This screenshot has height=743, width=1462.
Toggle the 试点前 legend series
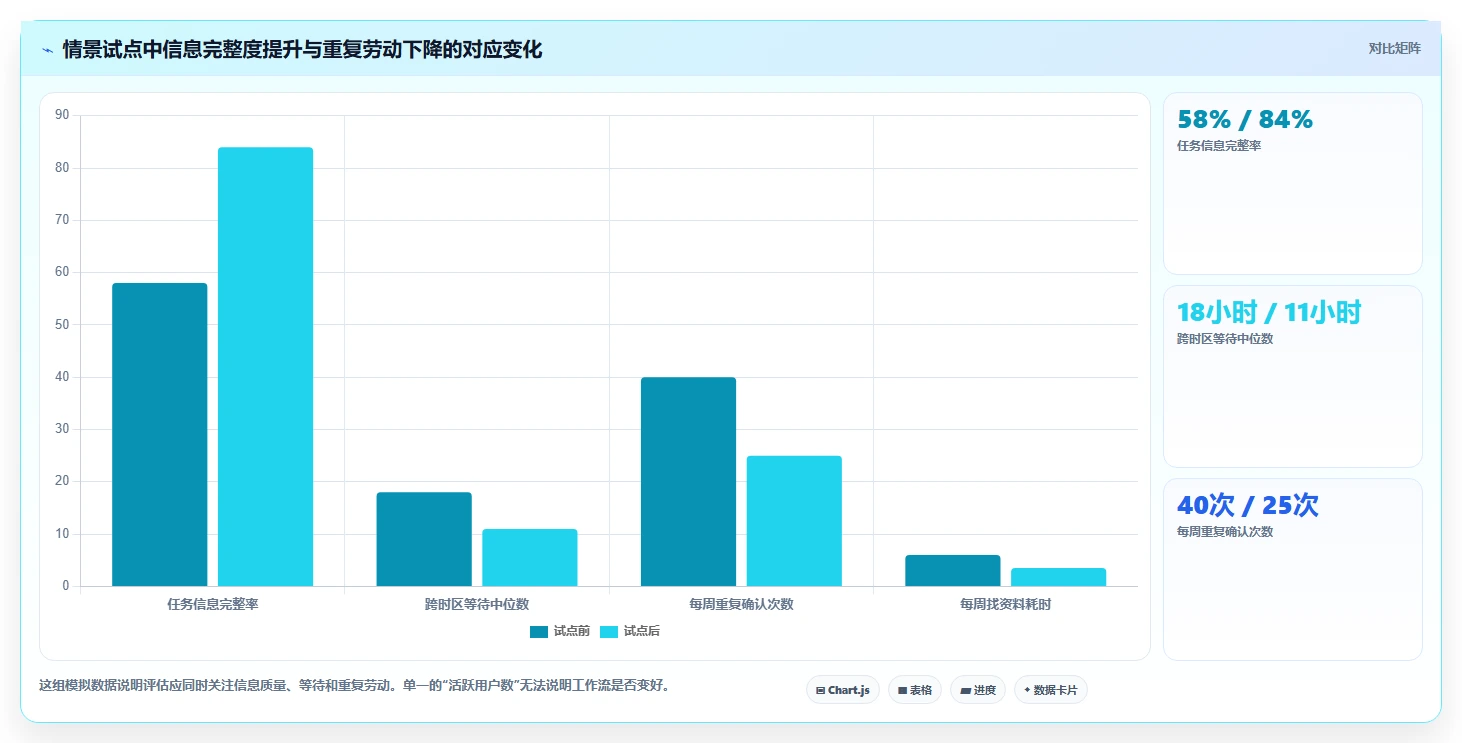[x=560, y=631]
